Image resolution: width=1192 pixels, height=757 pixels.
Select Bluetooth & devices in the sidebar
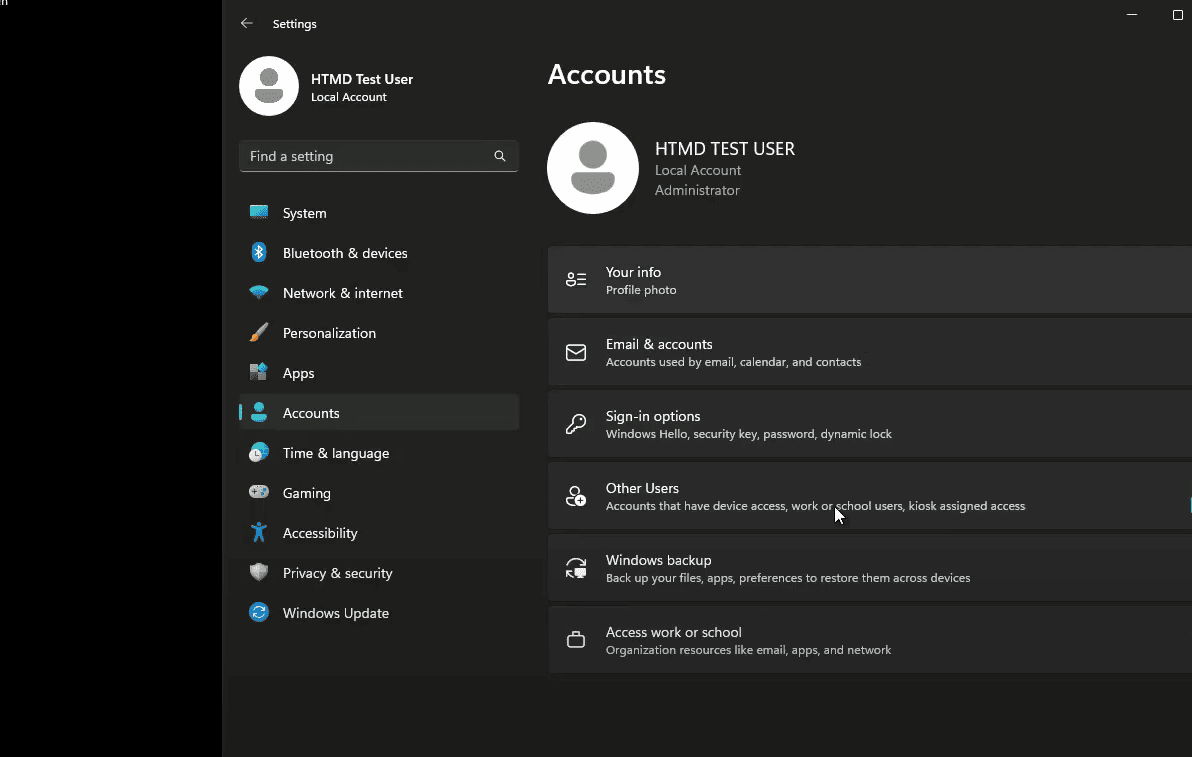345,253
